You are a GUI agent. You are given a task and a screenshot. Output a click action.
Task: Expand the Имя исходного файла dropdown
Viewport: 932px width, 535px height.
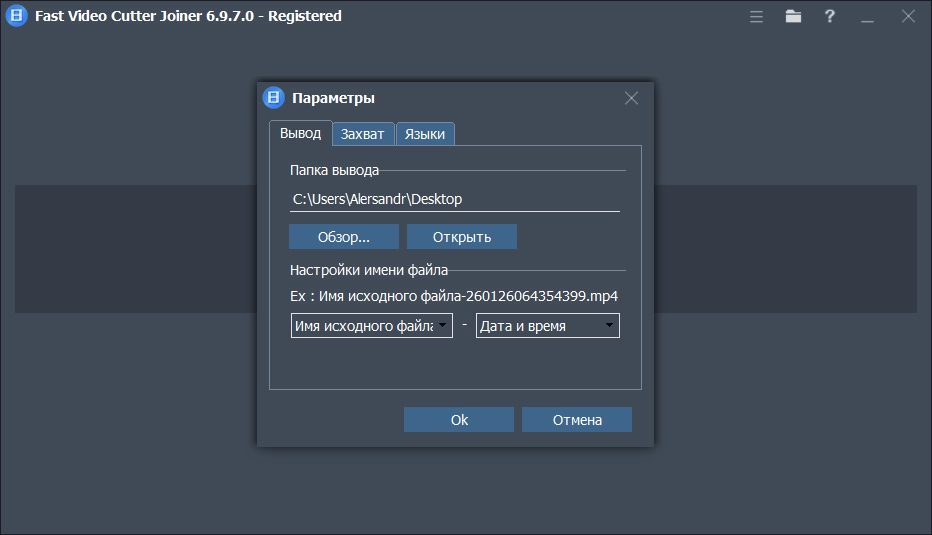point(441,326)
